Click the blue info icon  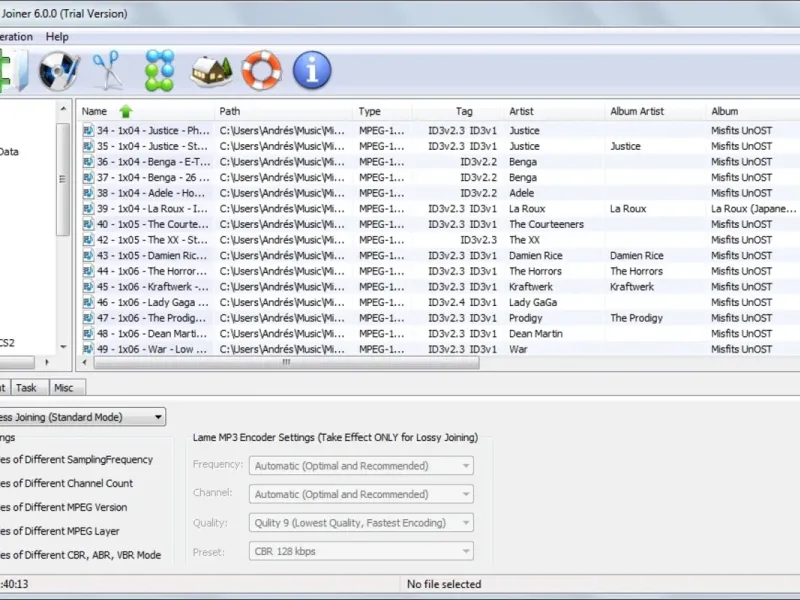pos(312,70)
